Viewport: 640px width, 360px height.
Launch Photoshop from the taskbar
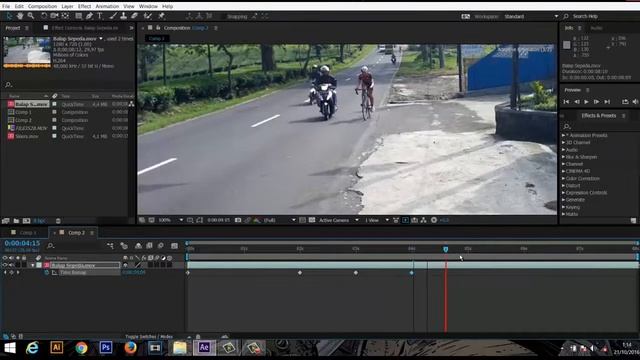pyautogui.click(x=106, y=348)
